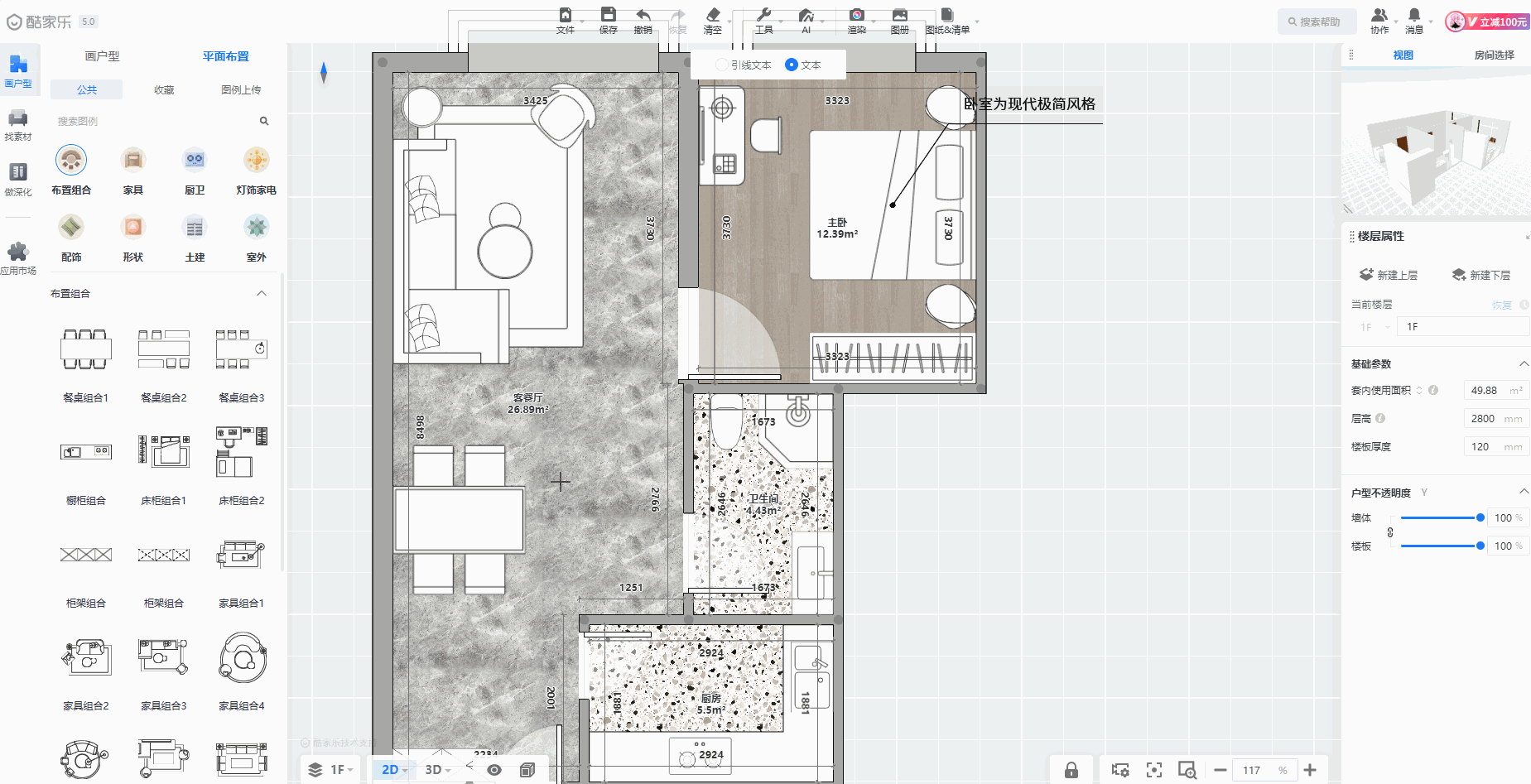1531x784 pixels.
Task: Click the lock icon in bottom bar
Action: (x=1071, y=770)
